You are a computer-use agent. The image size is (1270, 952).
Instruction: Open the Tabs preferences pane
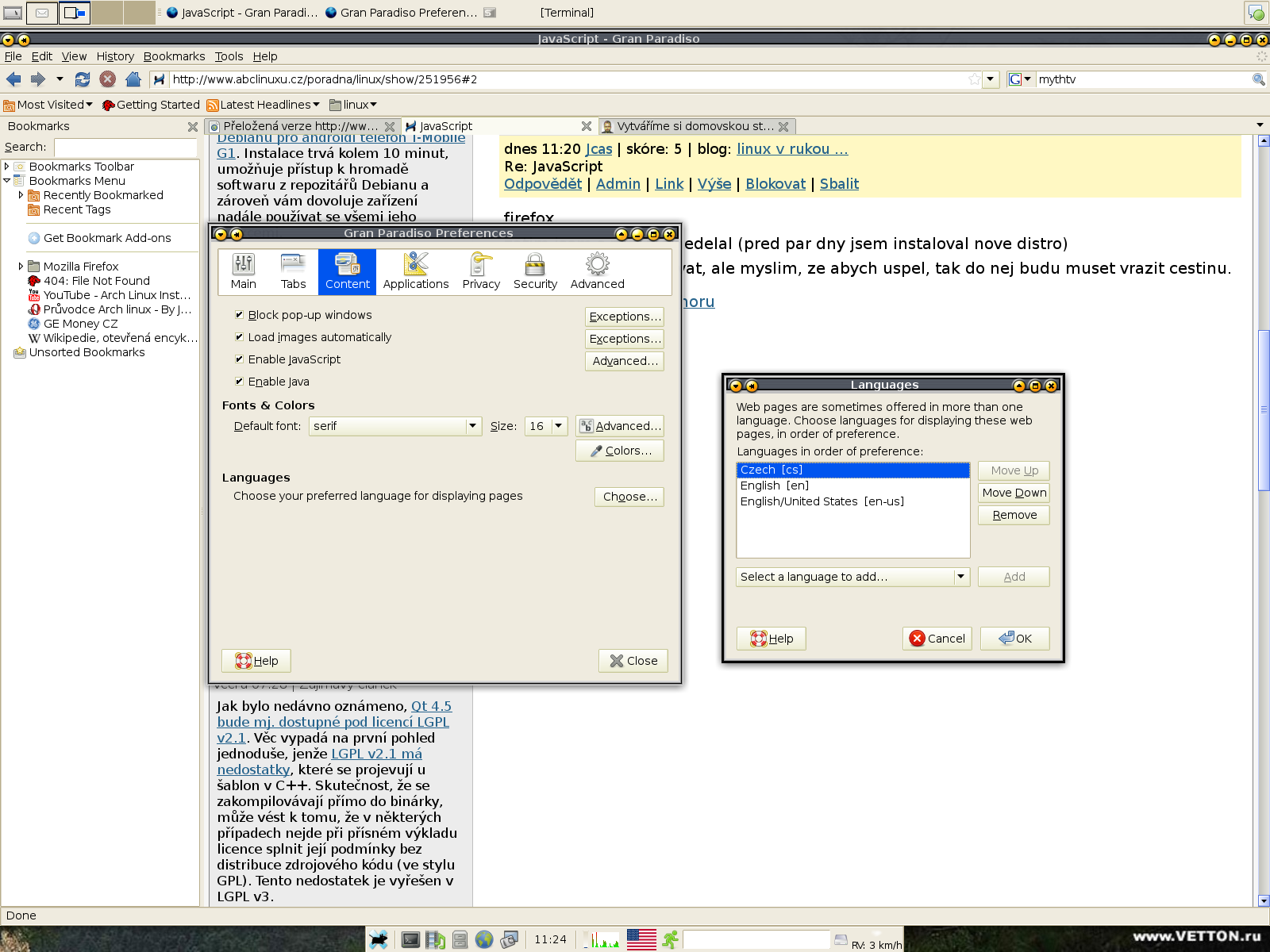coord(293,271)
